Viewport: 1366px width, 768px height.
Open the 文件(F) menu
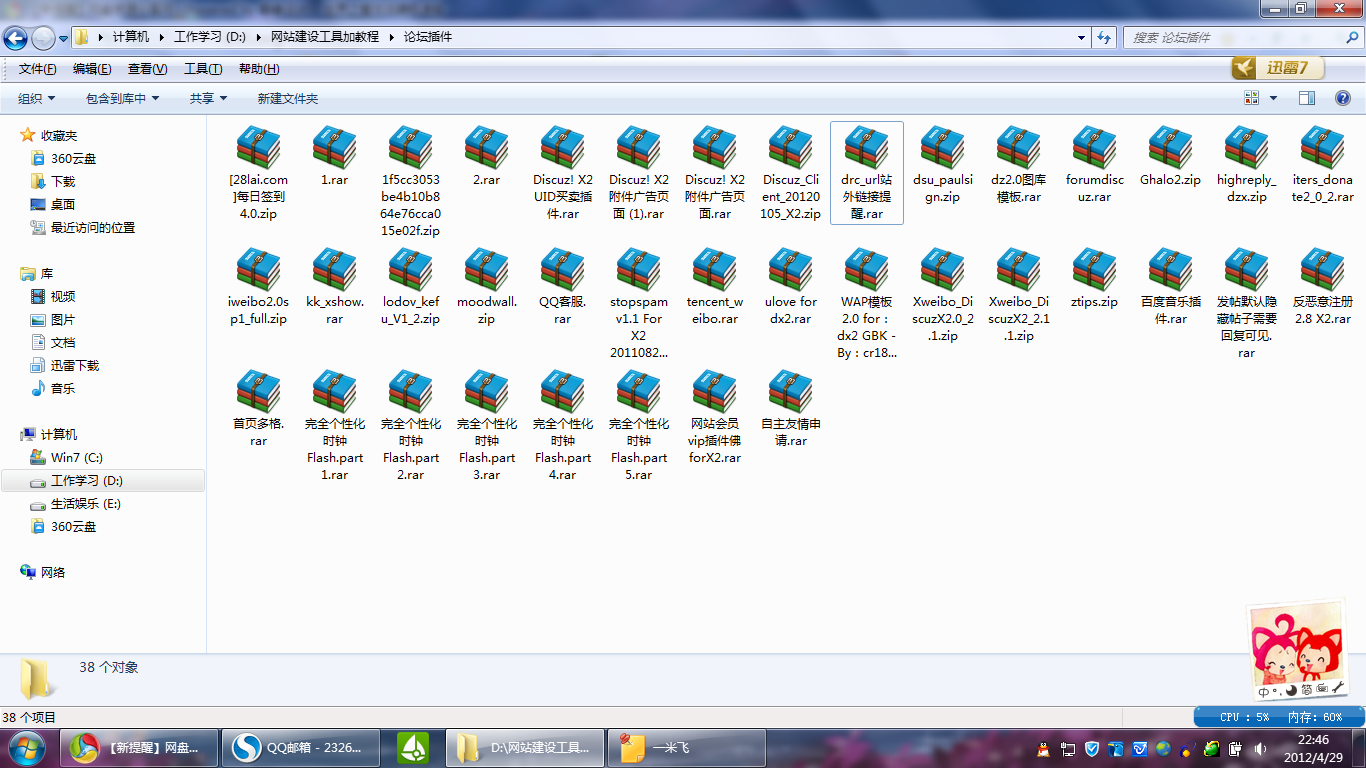pos(38,69)
